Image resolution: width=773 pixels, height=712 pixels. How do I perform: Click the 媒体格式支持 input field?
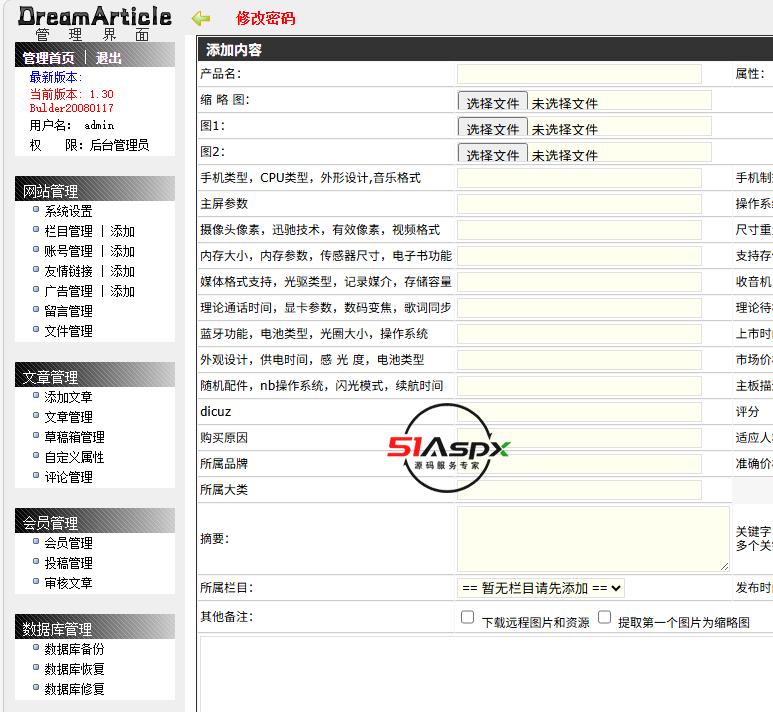(x=579, y=282)
